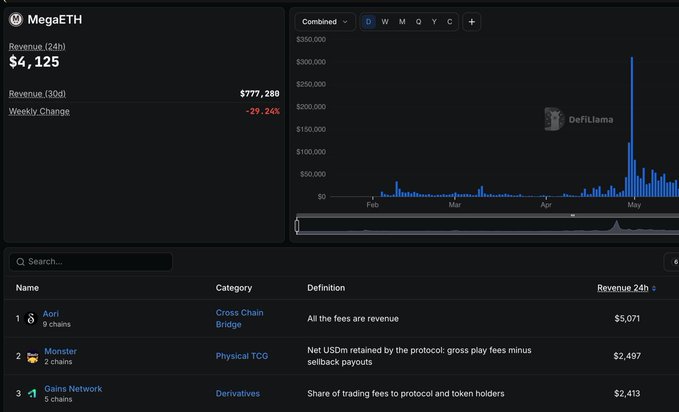Click the tallest revenue bar near May
The image size is (679, 412).
632,127
